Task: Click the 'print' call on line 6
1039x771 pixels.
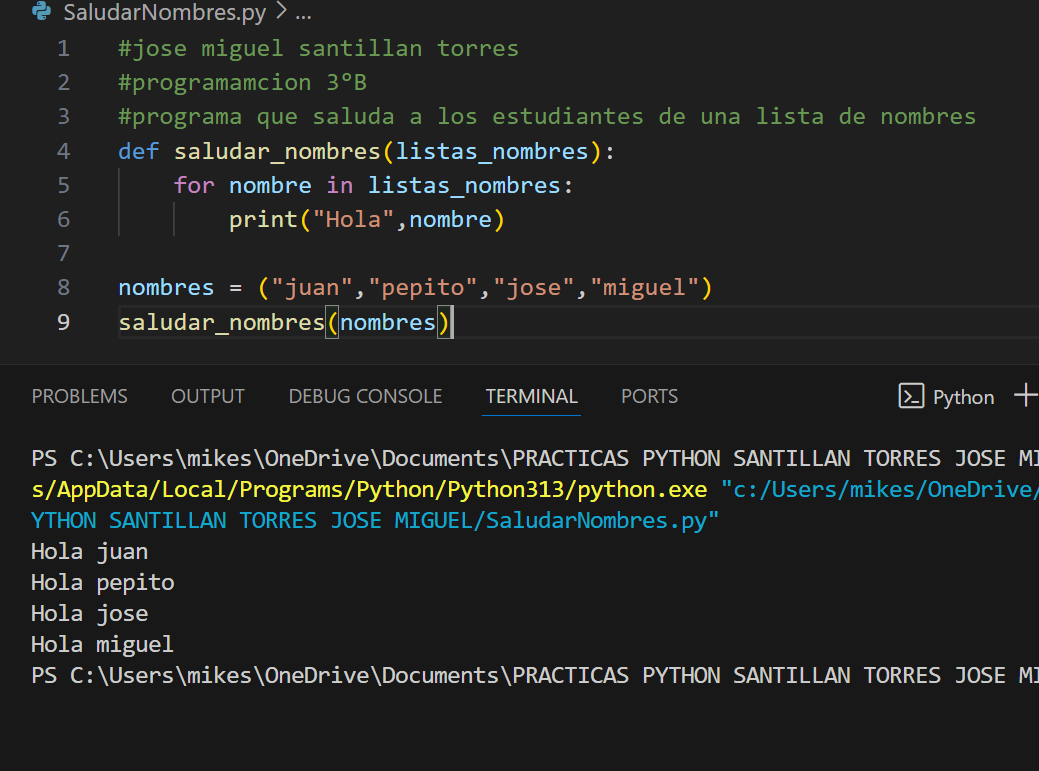Action: click(x=263, y=220)
